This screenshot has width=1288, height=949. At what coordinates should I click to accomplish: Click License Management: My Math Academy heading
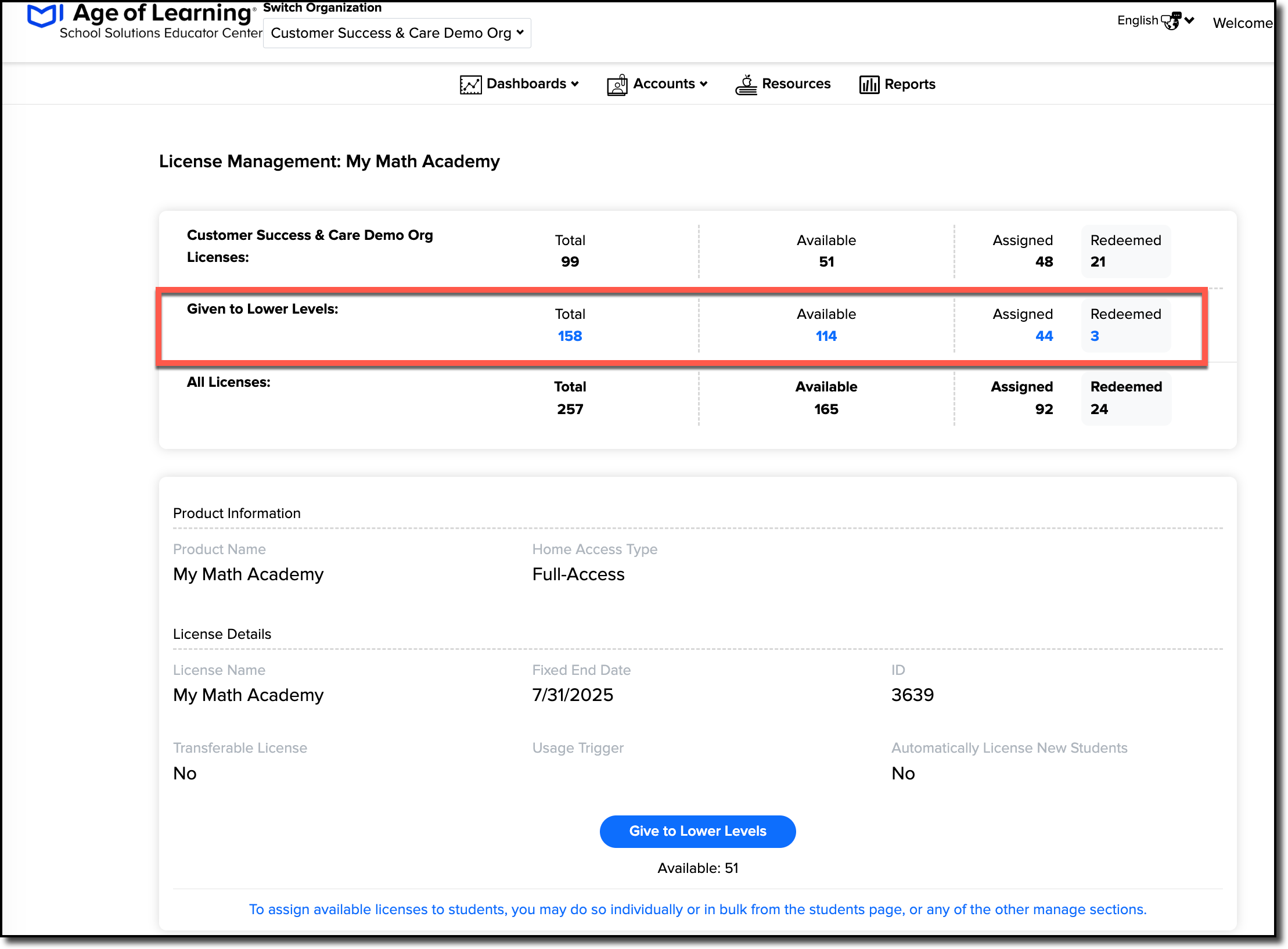(x=329, y=161)
